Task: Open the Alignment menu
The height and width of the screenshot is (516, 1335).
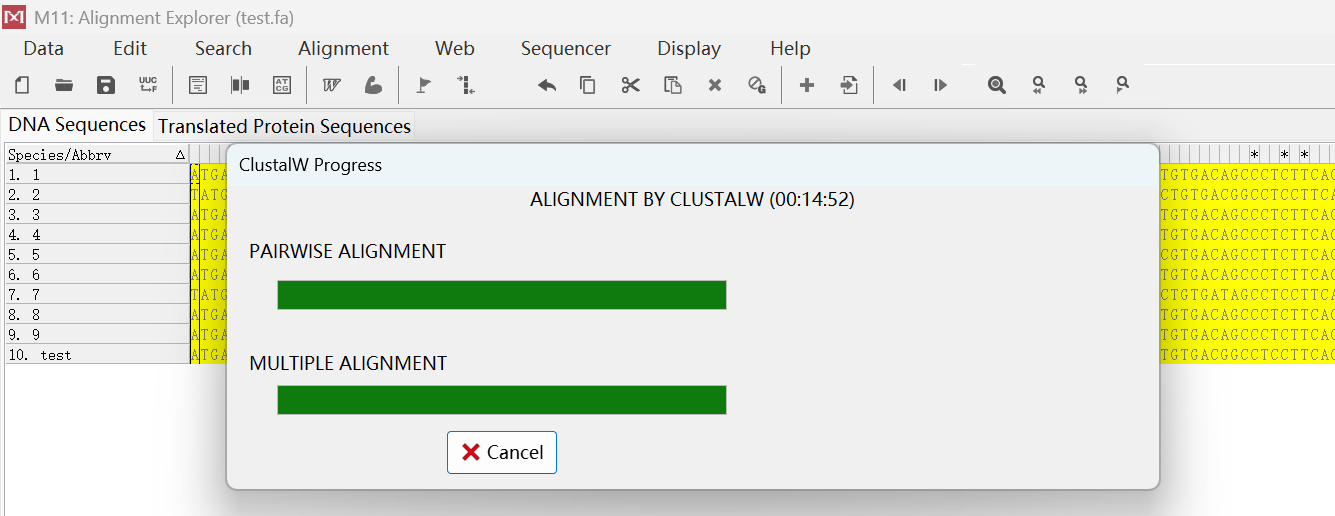Action: point(343,48)
